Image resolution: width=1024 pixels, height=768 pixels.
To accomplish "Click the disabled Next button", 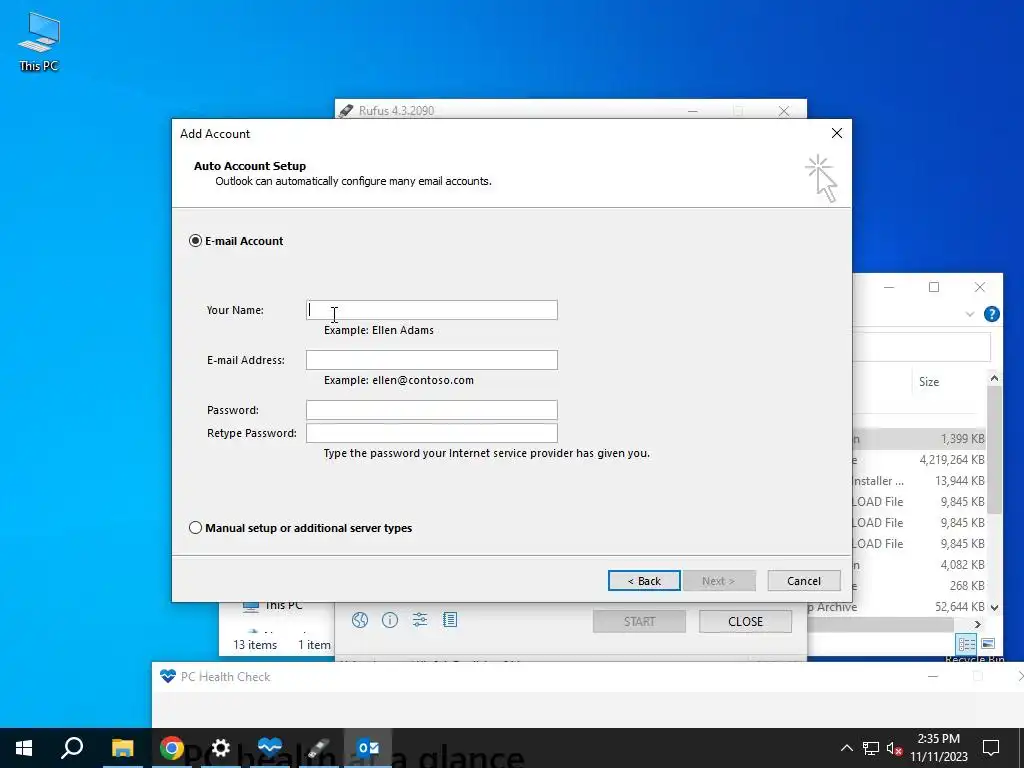I will point(719,581).
